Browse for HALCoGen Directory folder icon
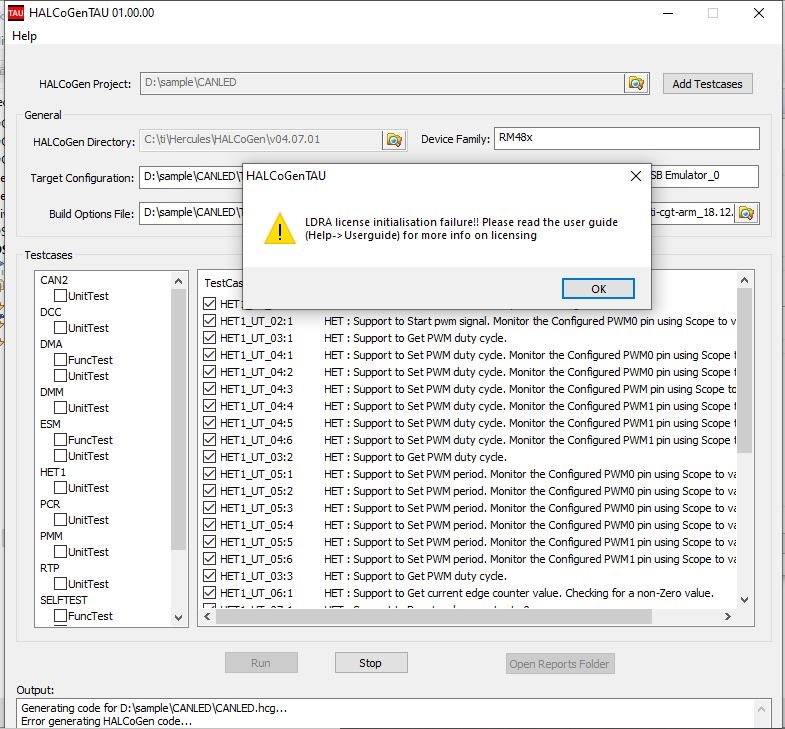 [x=394, y=140]
